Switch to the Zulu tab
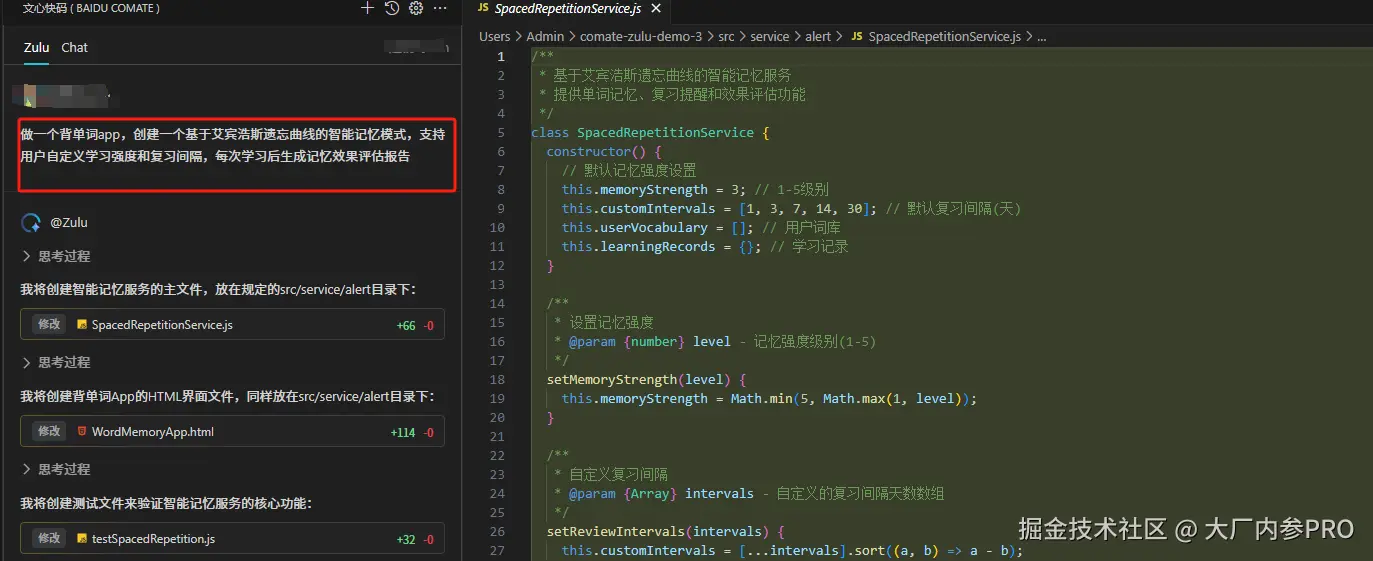 pos(37,47)
